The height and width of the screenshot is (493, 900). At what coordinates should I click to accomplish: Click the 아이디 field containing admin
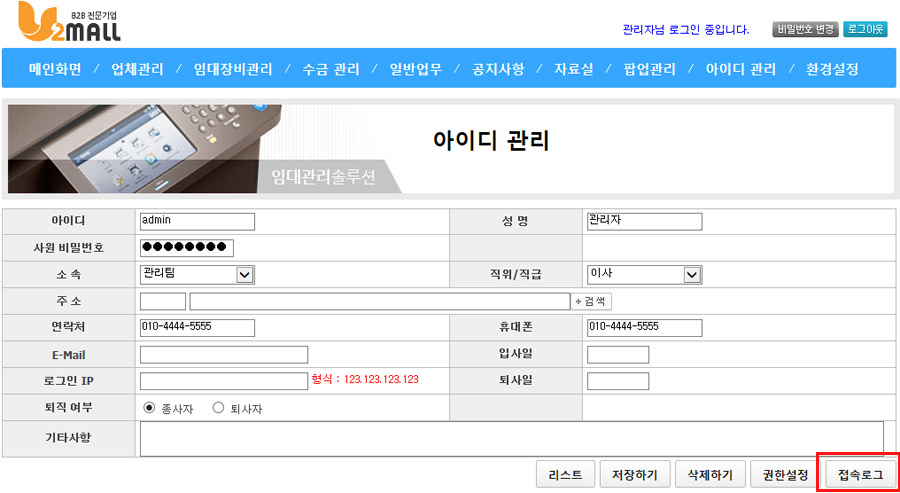(197, 222)
